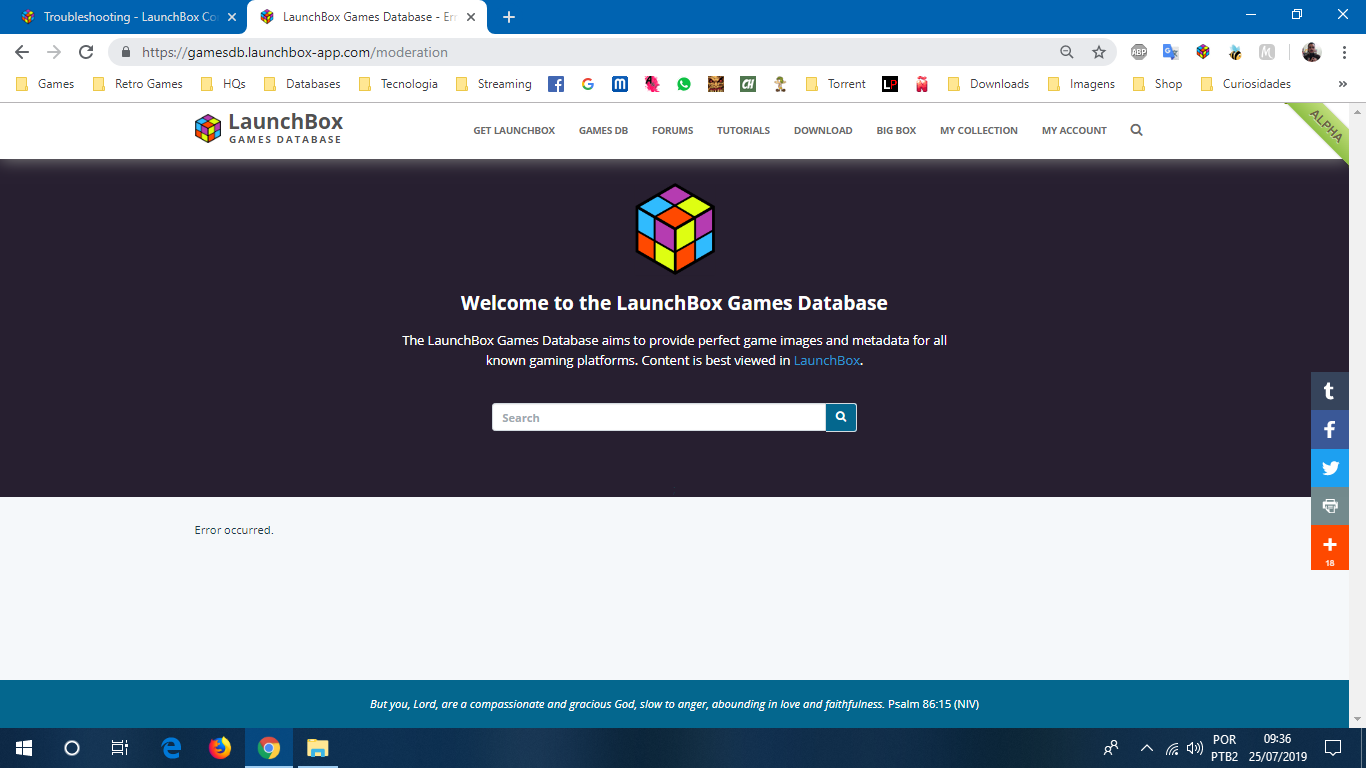Open GET LAUNCHBOX nav item

tap(514, 130)
